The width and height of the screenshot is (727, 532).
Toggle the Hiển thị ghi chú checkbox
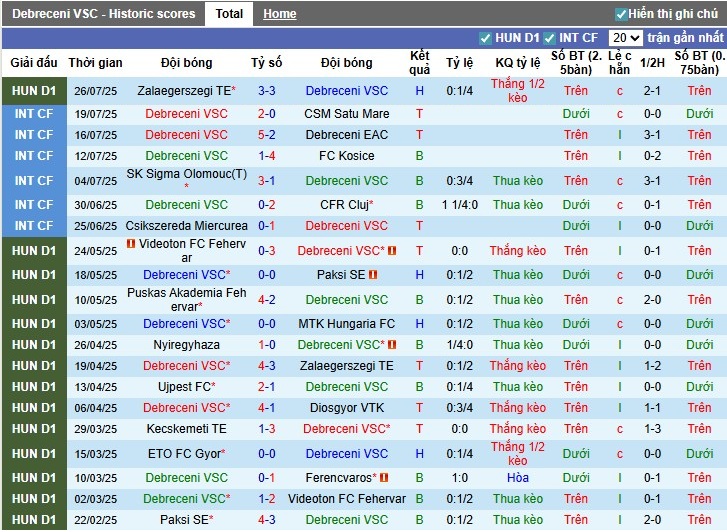(621, 14)
